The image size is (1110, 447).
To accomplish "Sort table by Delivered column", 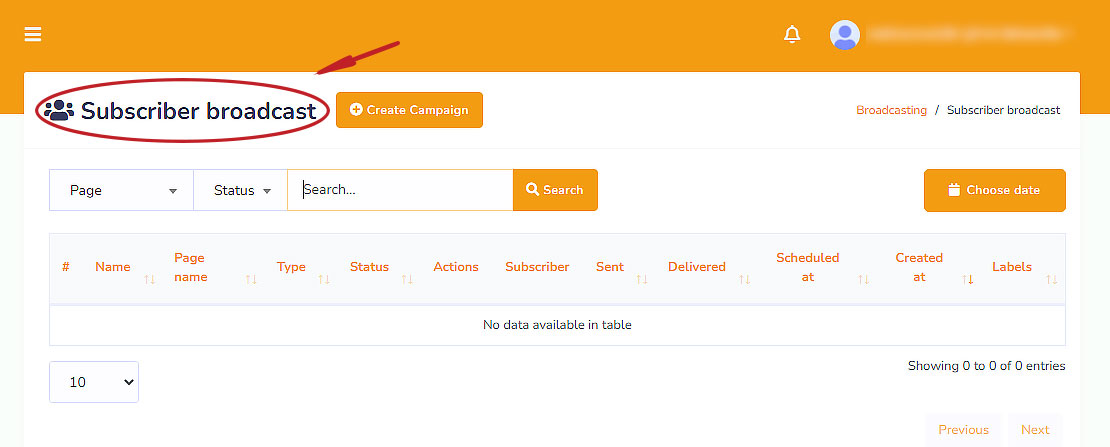I will pos(697,267).
